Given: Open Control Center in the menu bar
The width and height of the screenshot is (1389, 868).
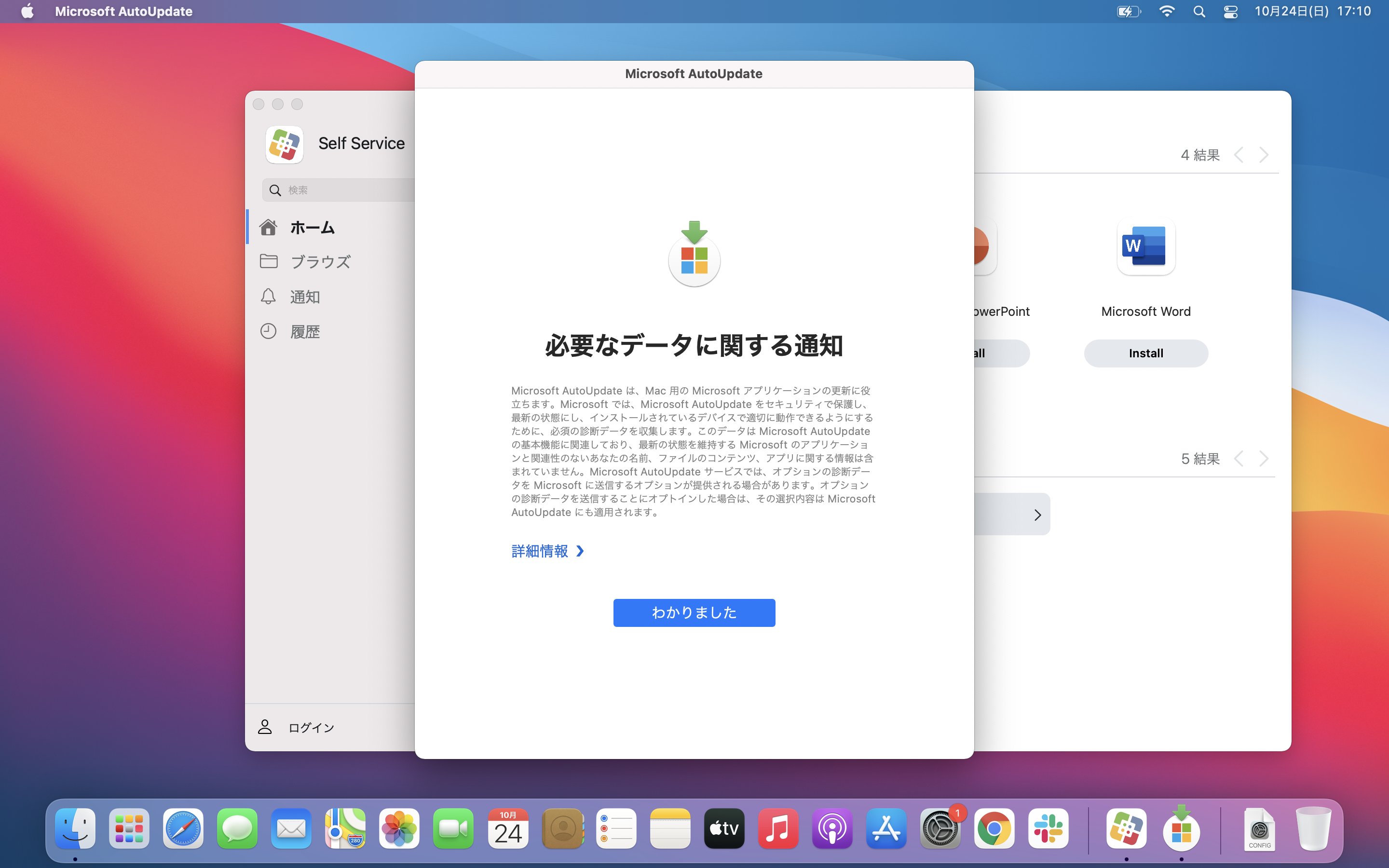Looking at the screenshot, I should coord(1230,12).
